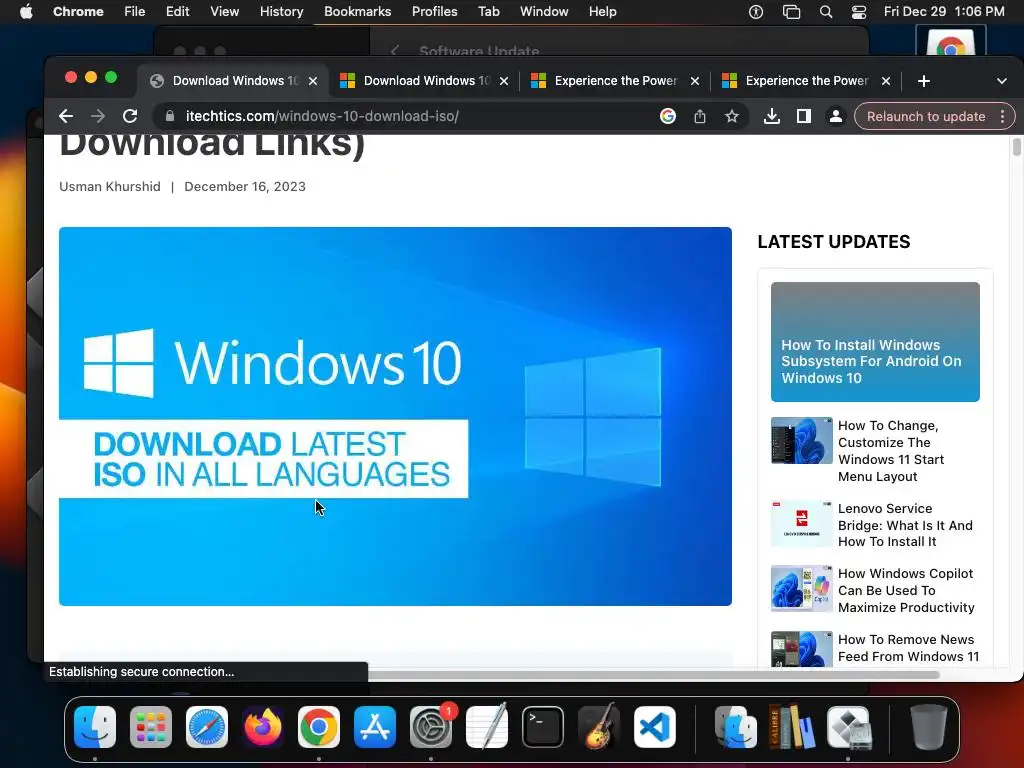Expand the tab search chevron
The image size is (1024, 768).
click(x=1002, y=81)
